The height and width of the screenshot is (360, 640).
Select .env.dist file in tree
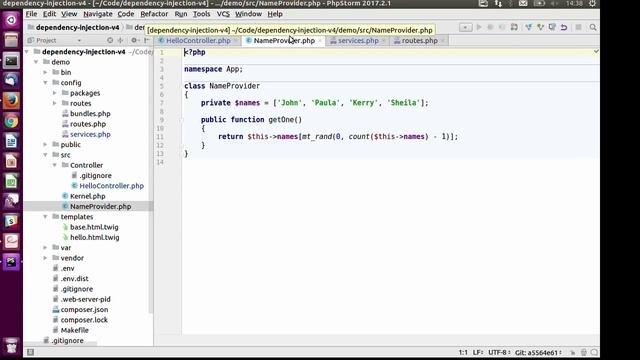coord(74,278)
